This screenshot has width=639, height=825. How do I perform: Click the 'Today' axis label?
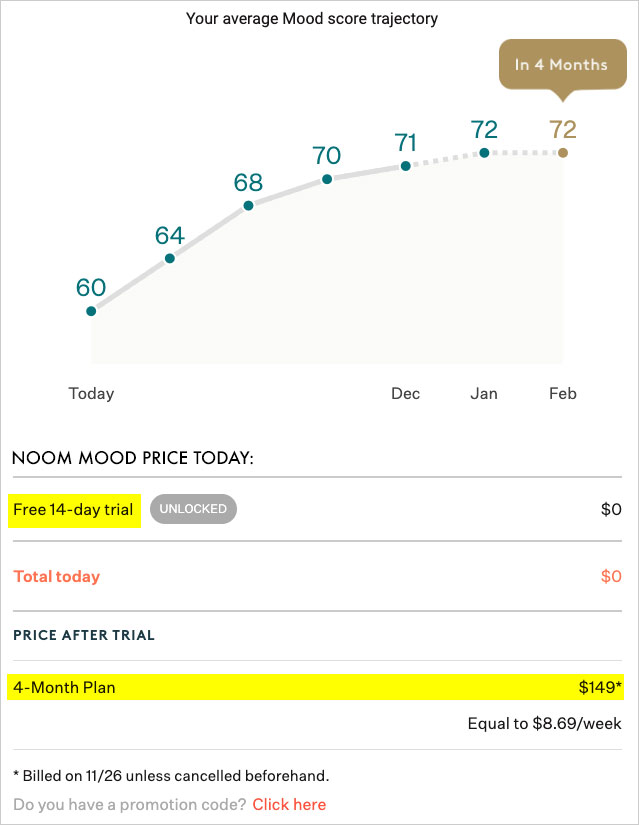[91, 394]
